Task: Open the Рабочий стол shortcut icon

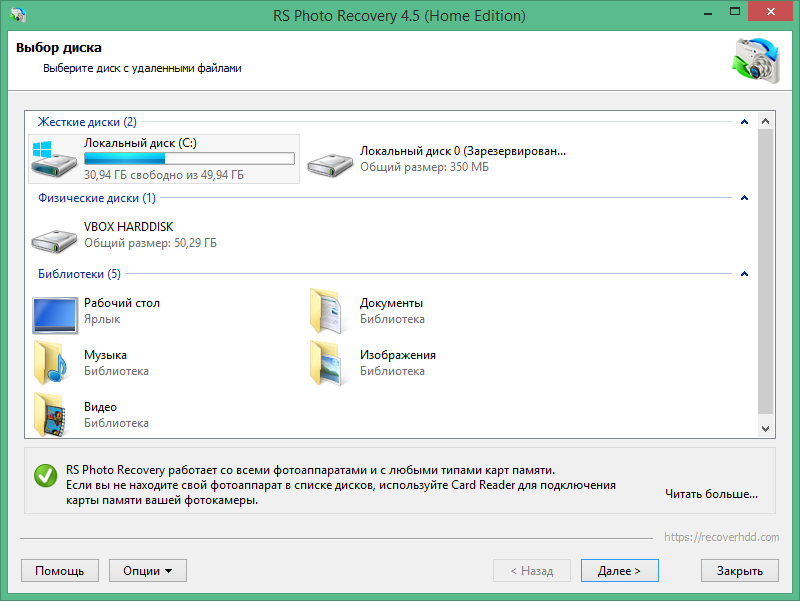Action: [54, 314]
